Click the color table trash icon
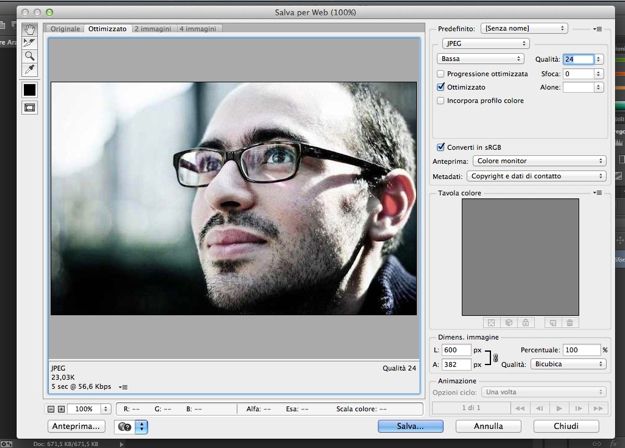This screenshot has height=448, width=625. point(570,322)
